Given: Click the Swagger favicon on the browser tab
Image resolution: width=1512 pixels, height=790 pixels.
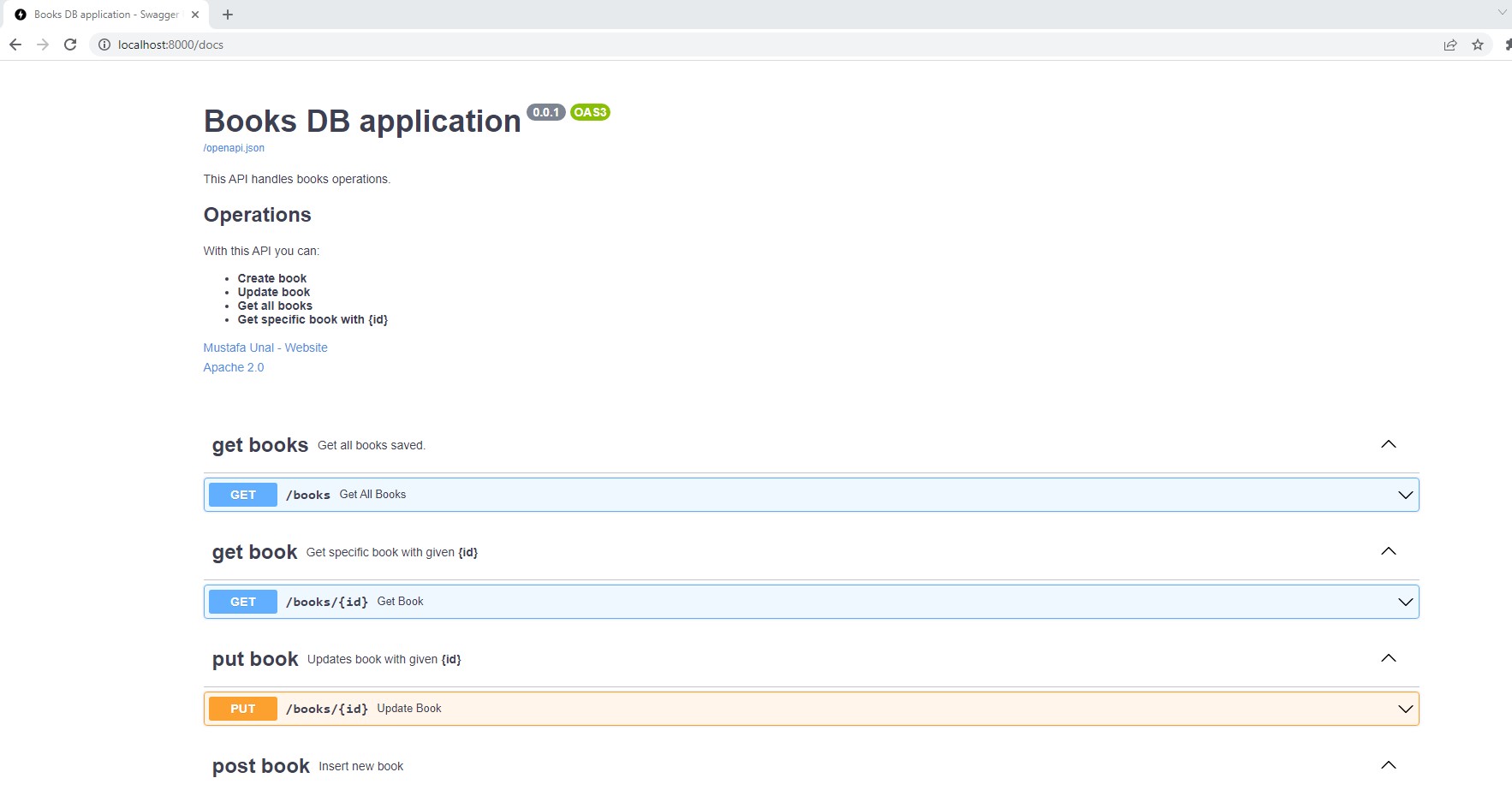Looking at the screenshot, I should [21, 14].
